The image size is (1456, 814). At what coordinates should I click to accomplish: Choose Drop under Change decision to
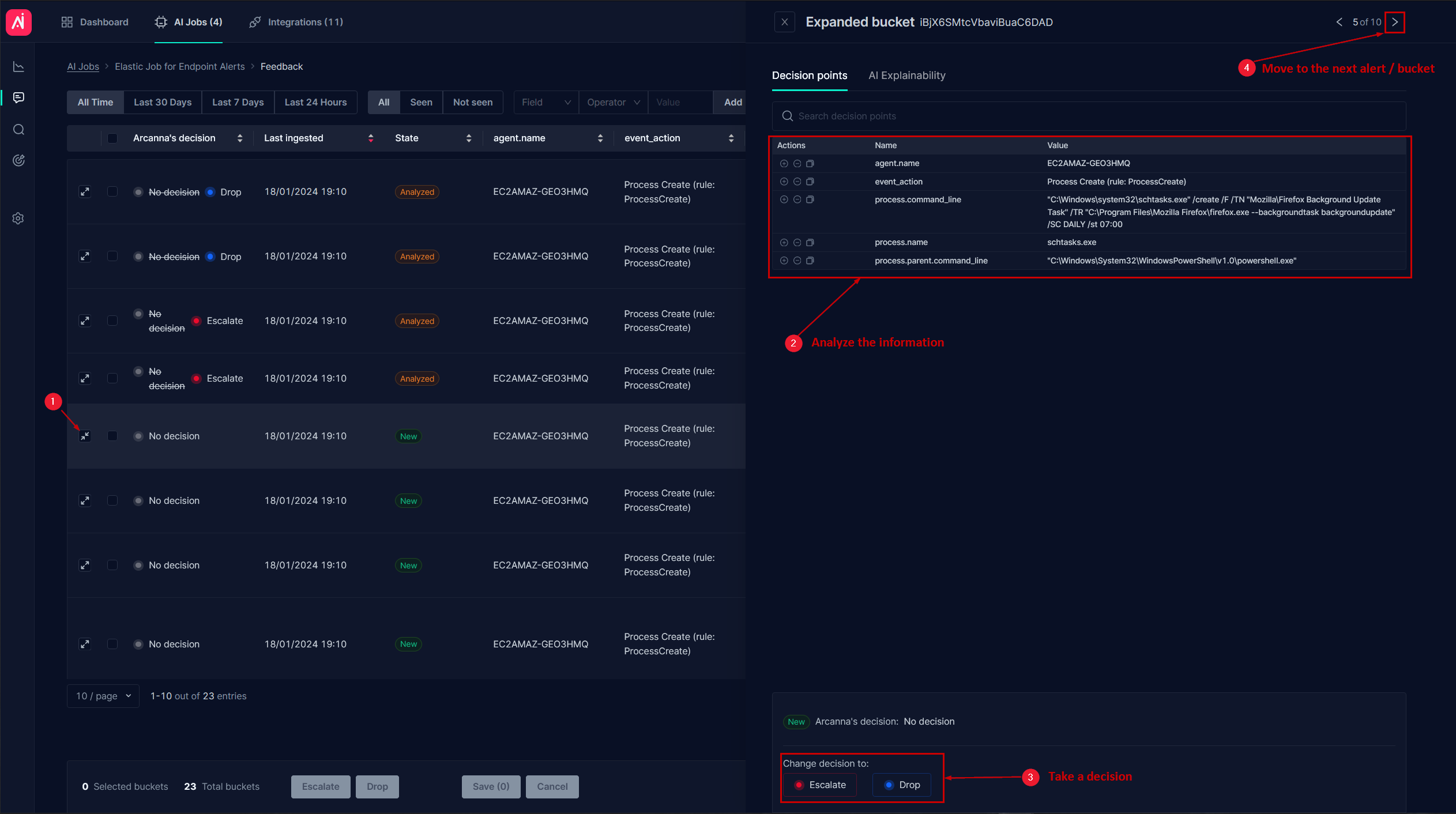coord(902,785)
